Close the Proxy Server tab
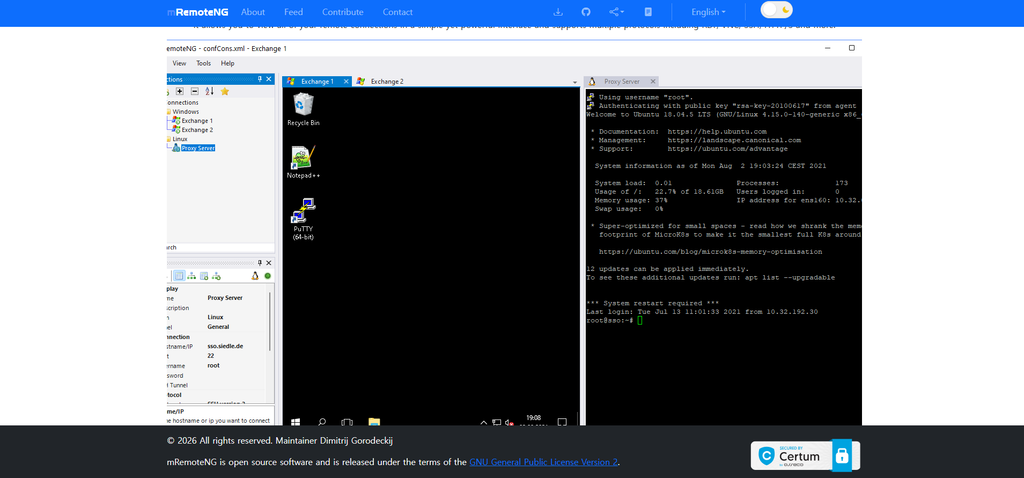 pyautogui.click(x=652, y=82)
